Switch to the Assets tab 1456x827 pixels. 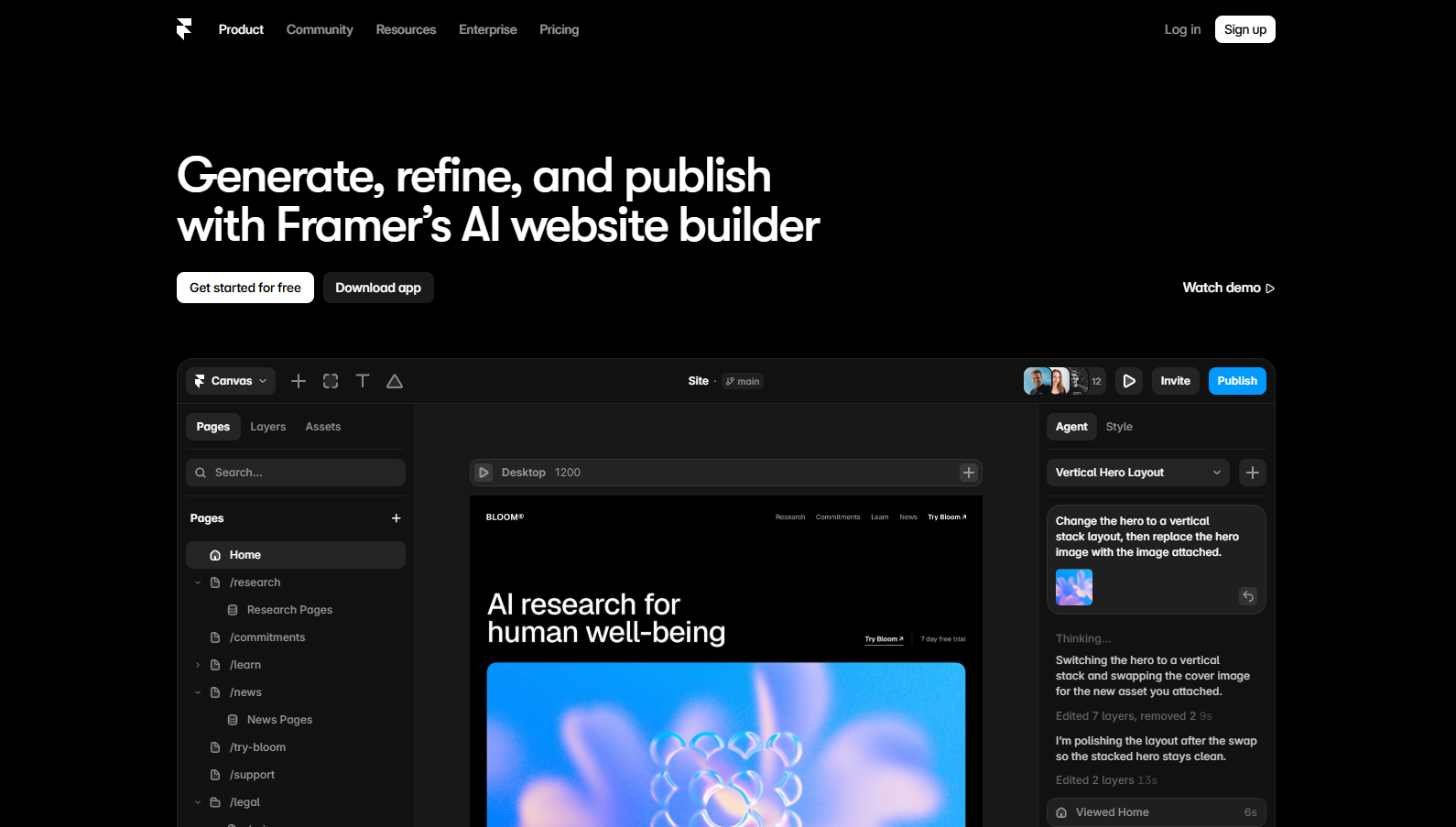click(323, 427)
